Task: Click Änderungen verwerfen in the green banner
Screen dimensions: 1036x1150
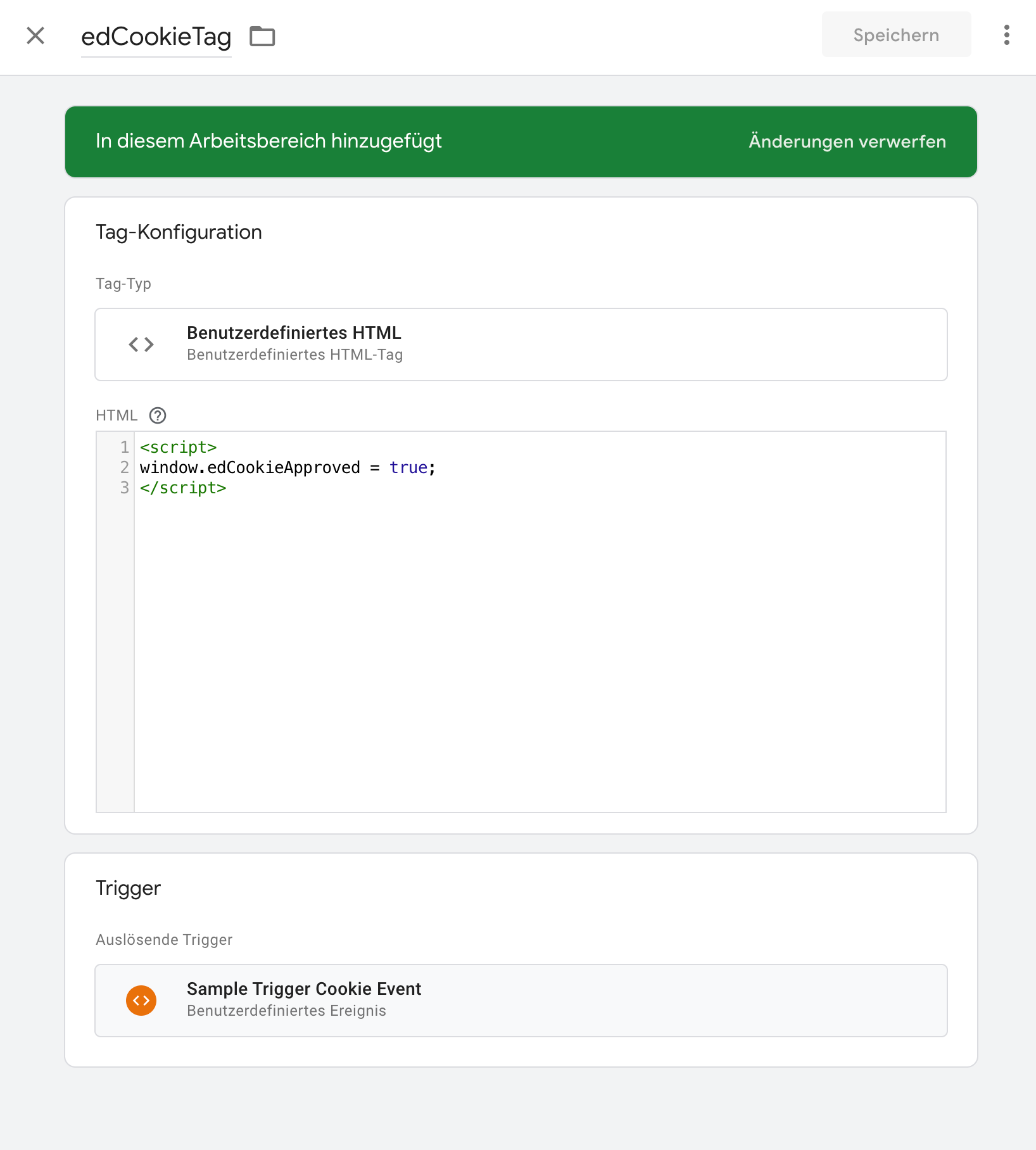Action: click(x=847, y=141)
